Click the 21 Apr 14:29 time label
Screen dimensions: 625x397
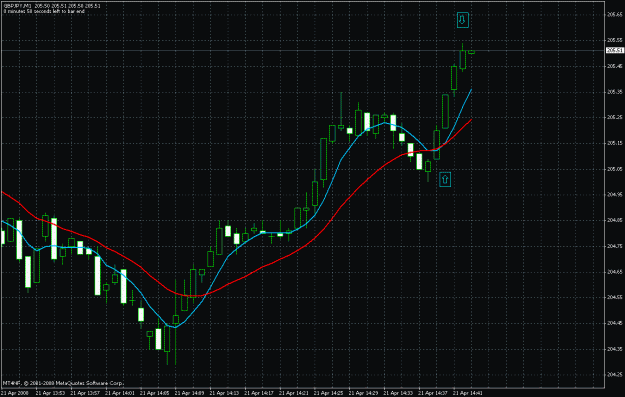pos(363,393)
